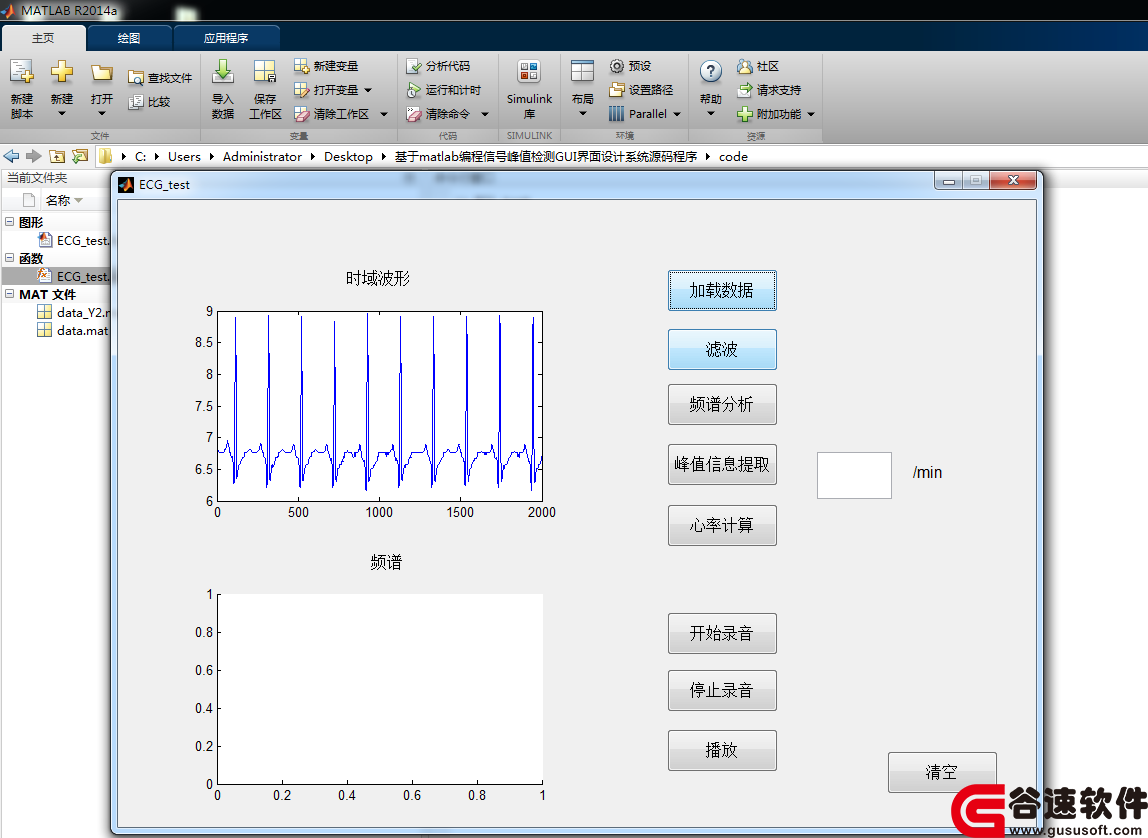This screenshot has width=1148, height=838.
Task: Expand the 清除工作区 dropdown arrow
Action: (x=384, y=114)
